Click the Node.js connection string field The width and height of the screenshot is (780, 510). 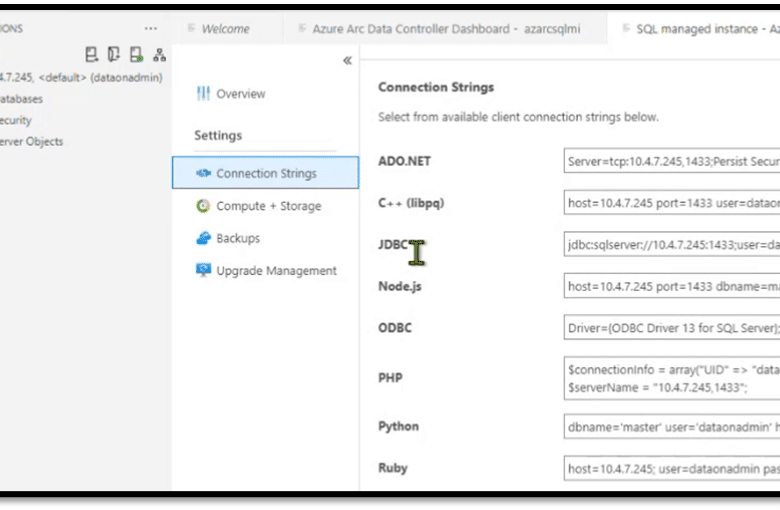672,286
